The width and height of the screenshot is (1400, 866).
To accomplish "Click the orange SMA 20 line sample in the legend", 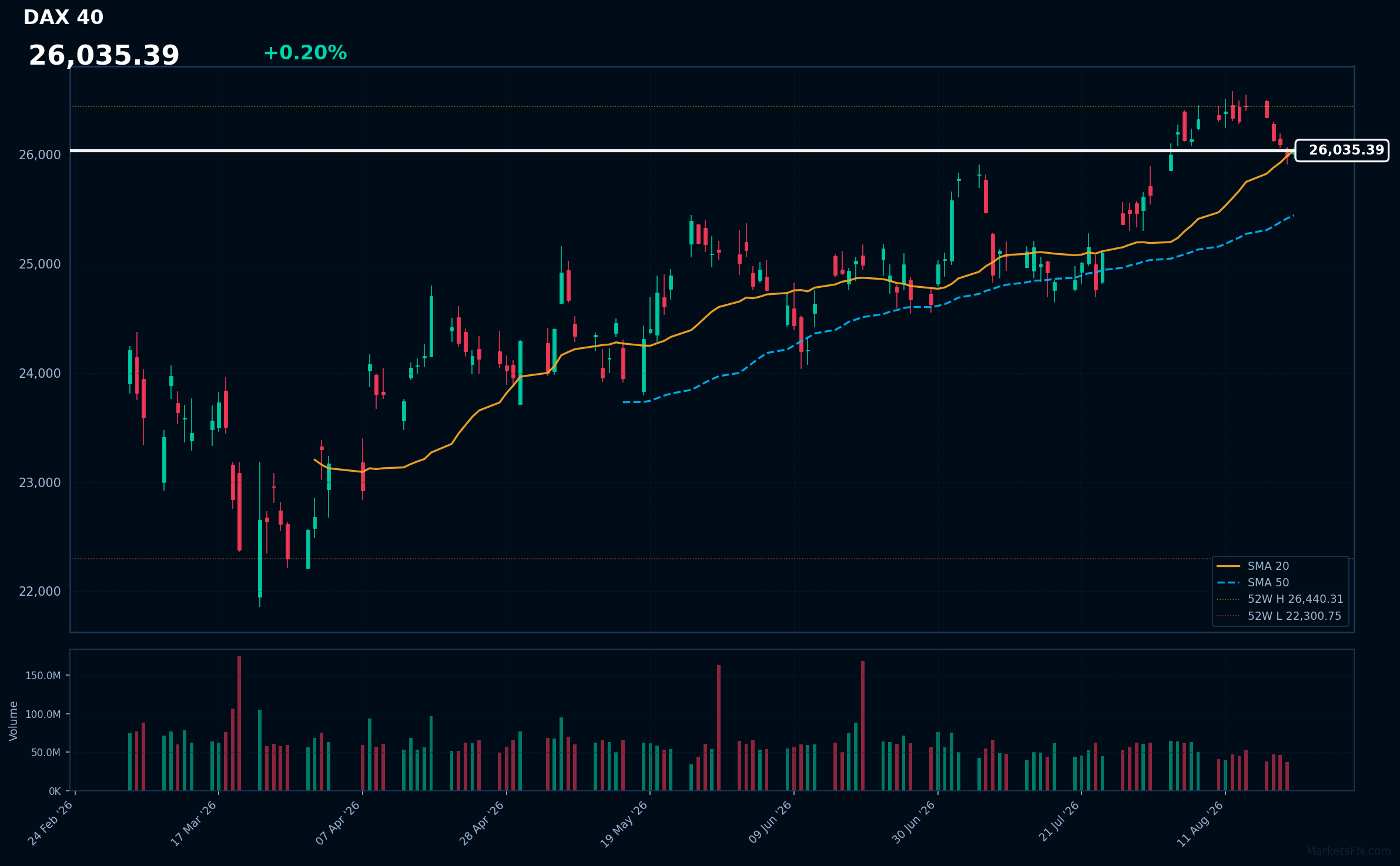I will click(1228, 566).
